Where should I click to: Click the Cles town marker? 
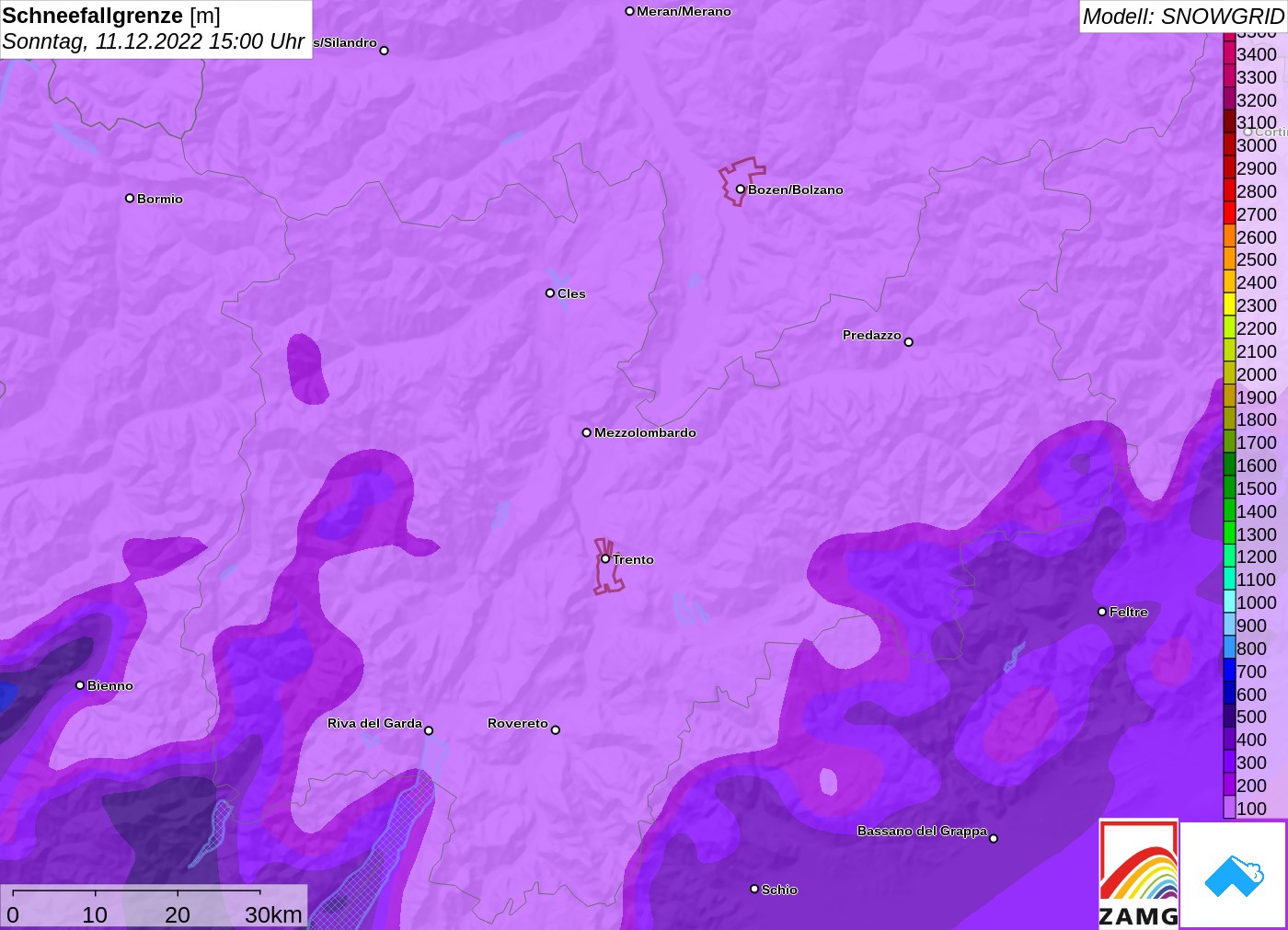[x=550, y=293]
